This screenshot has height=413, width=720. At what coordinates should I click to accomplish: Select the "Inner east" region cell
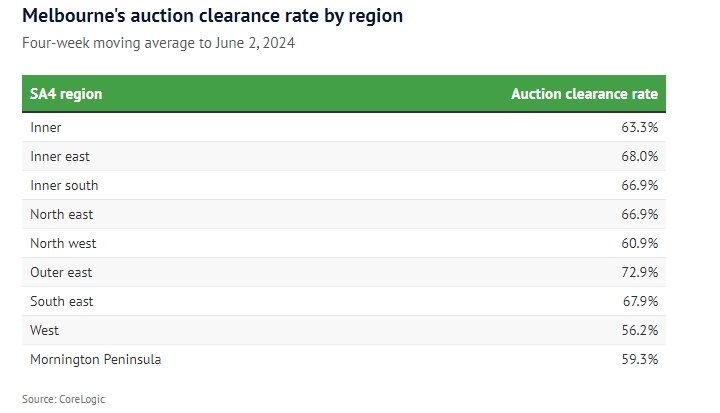click(60, 157)
